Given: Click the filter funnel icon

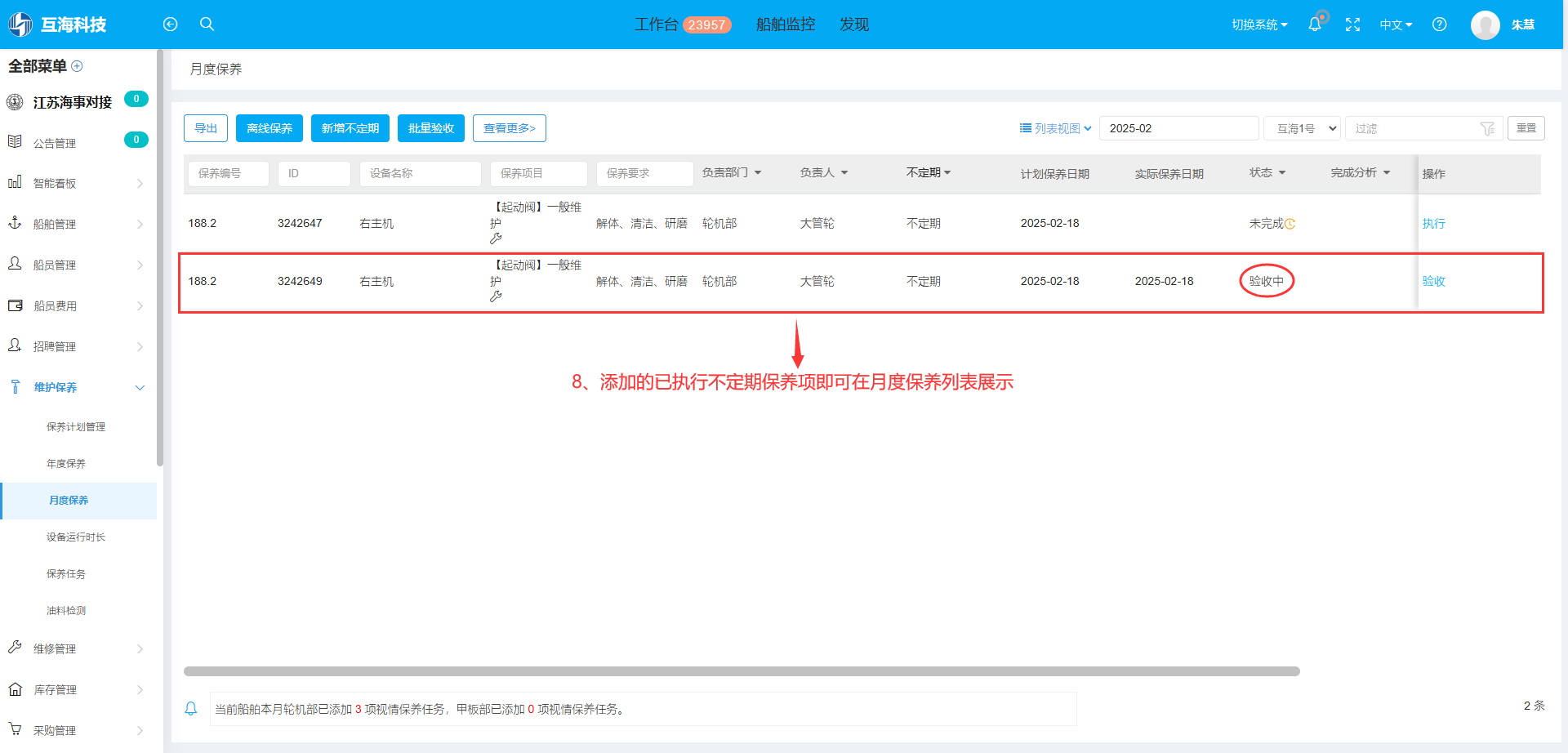Looking at the screenshot, I should click(x=1487, y=128).
